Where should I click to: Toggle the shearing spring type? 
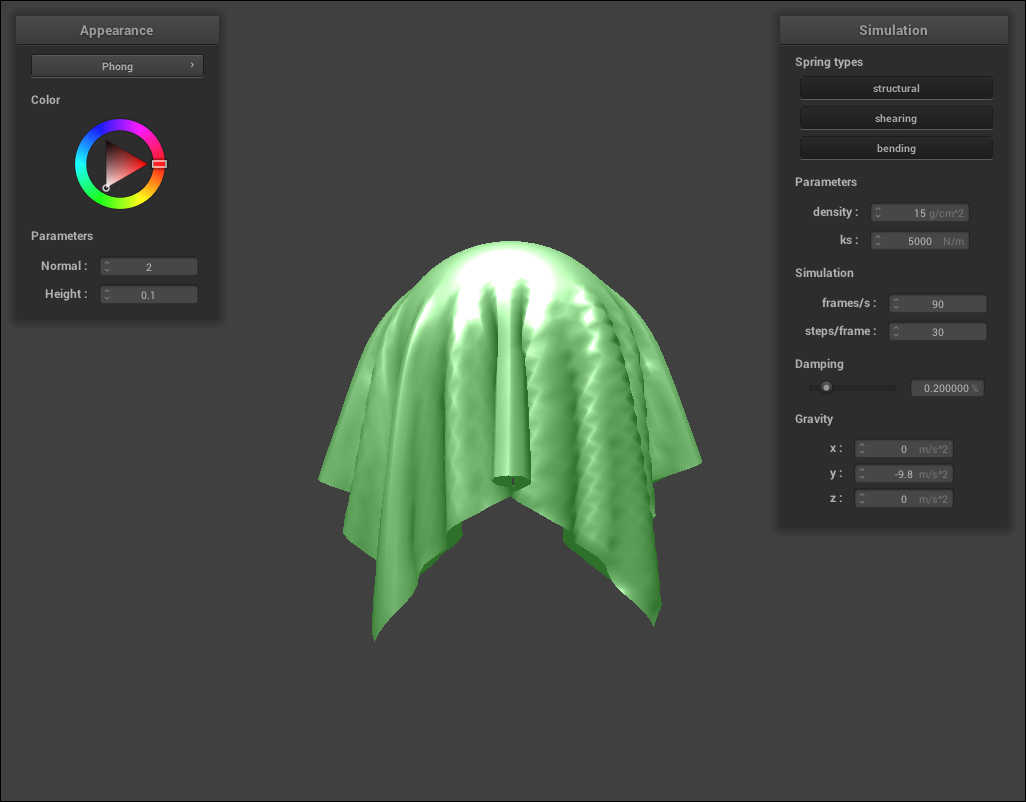tap(896, 118)
